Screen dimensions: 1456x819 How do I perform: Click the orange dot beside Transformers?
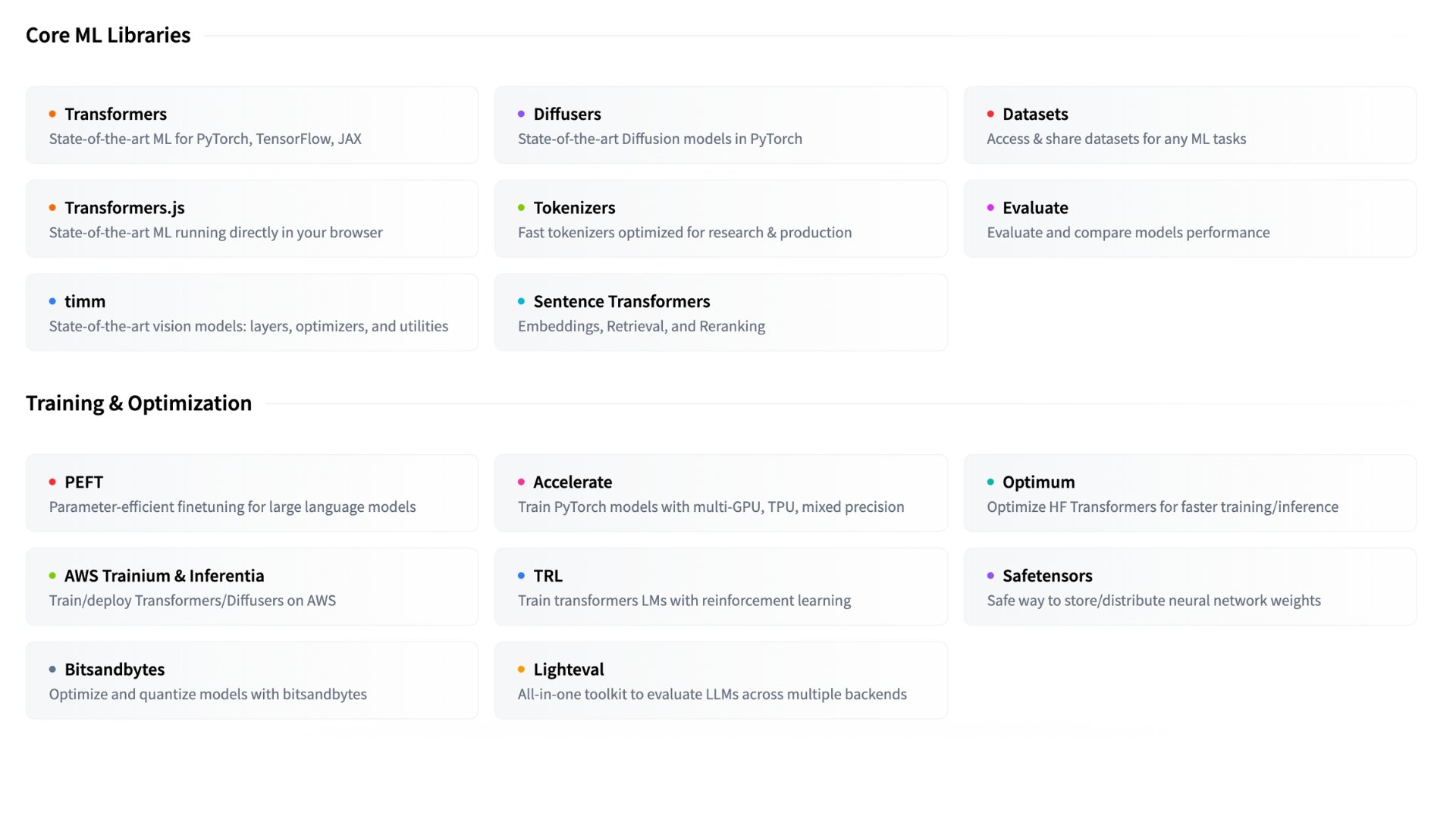point(52,114)
